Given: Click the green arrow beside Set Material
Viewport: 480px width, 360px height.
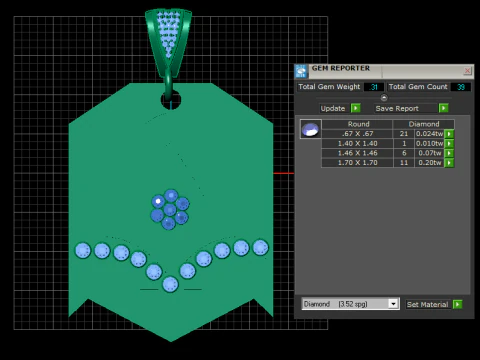Looking at the screenshot, I should pyautogui.click(x=458, y=304).
